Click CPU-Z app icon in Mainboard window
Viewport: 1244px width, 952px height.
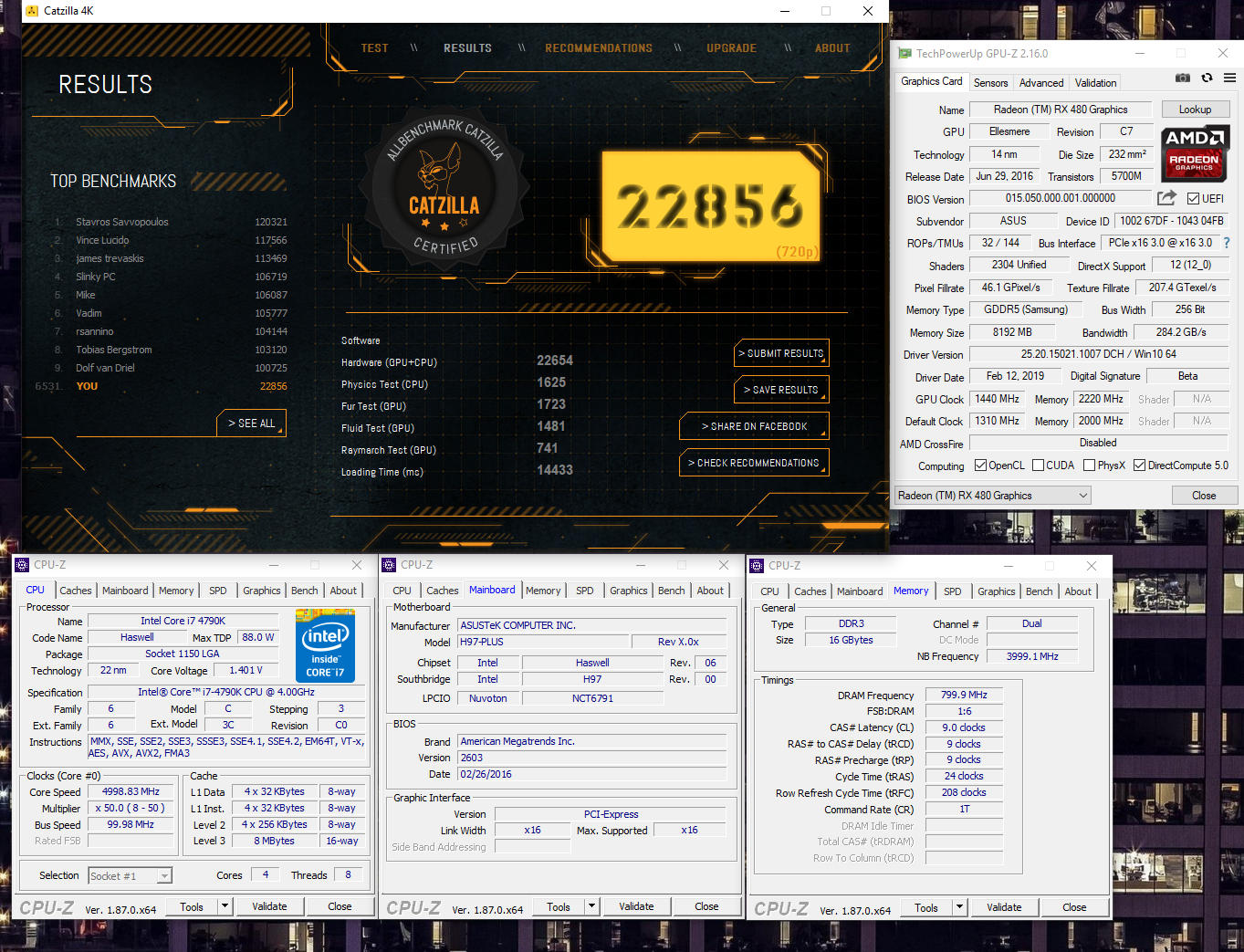coord(389,565)
